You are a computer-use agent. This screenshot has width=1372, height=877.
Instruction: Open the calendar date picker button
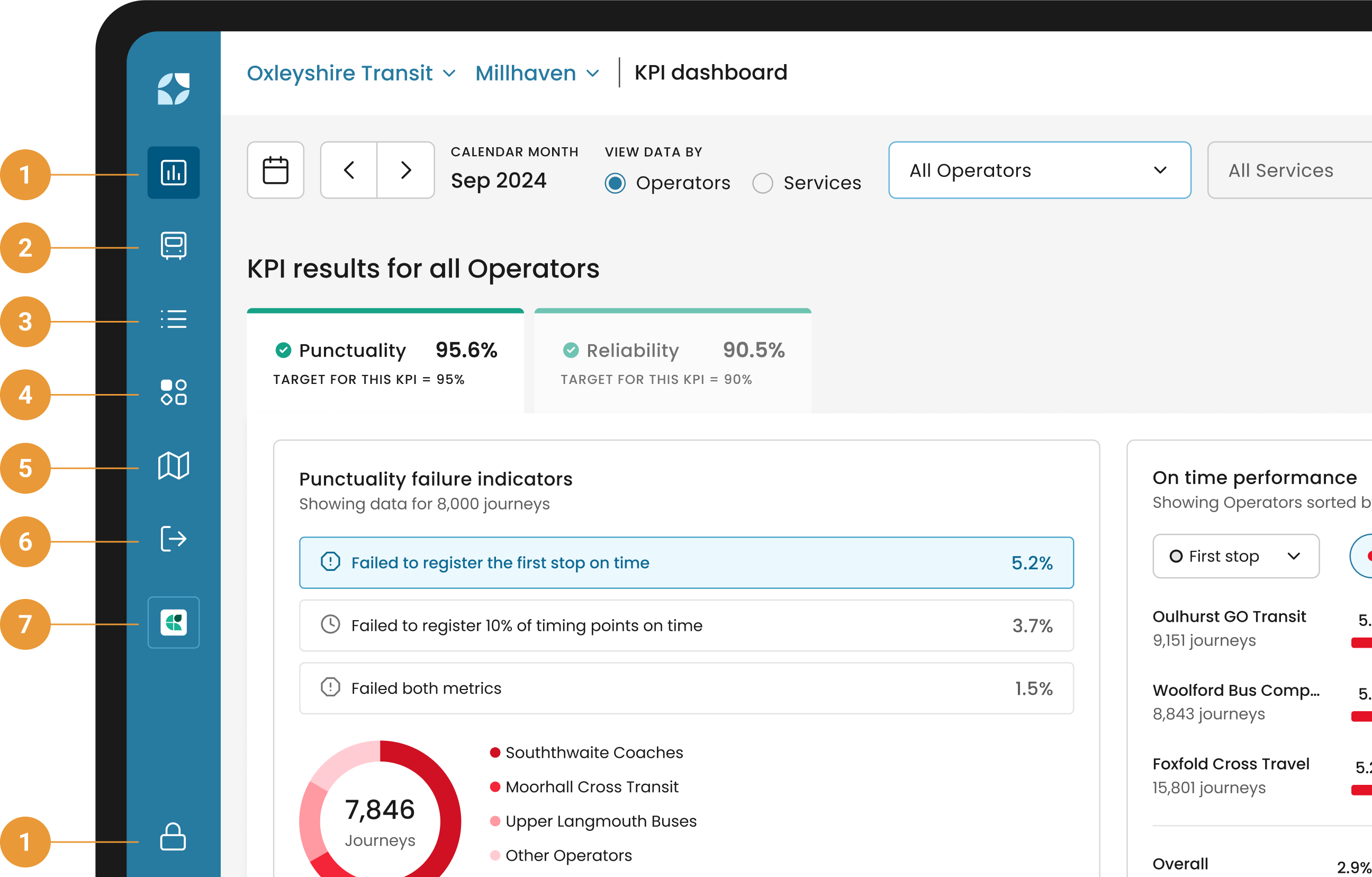(275, 170)
